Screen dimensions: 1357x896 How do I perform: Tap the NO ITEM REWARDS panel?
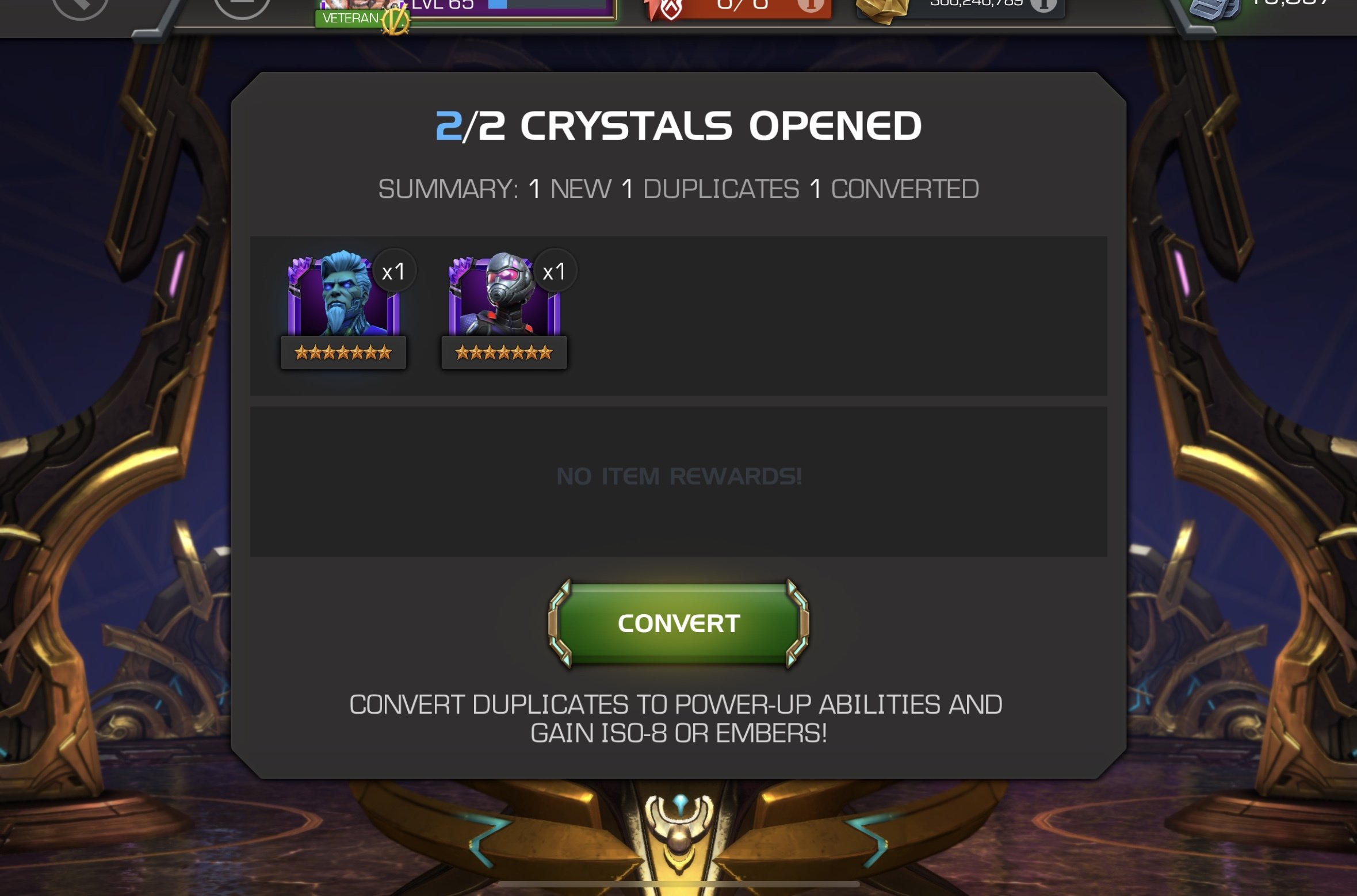pyautogui.click(x=679, y=481)
